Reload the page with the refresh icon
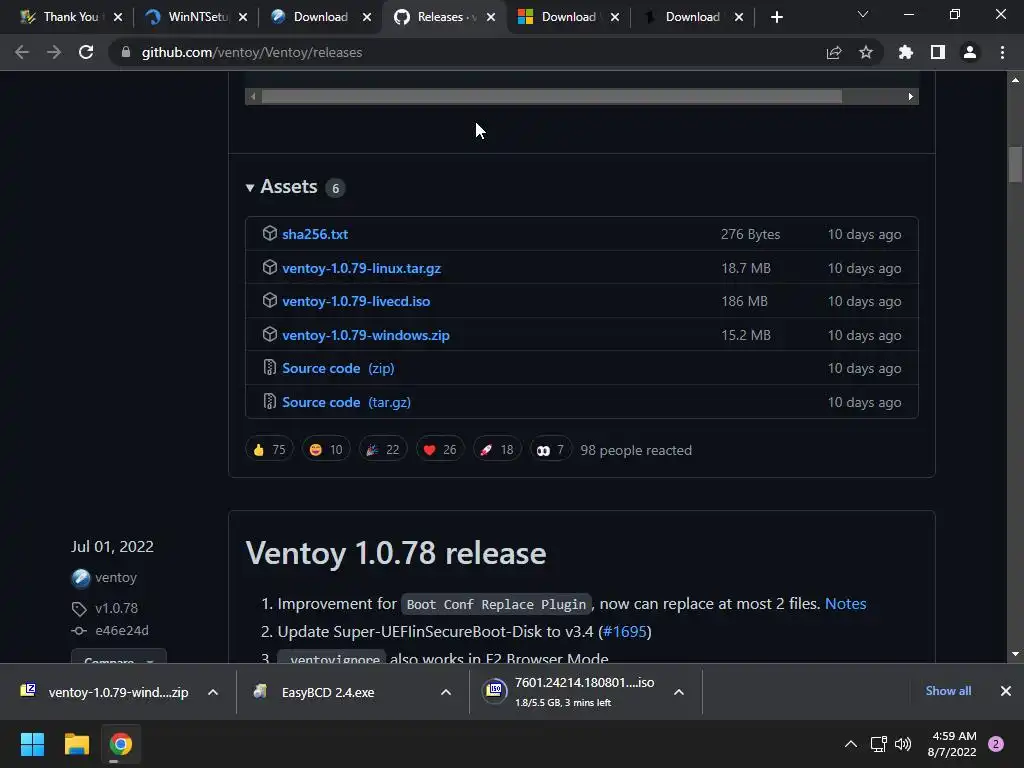Image resolution: width=1024 pixels, height=768 pixels. point(86,52)
